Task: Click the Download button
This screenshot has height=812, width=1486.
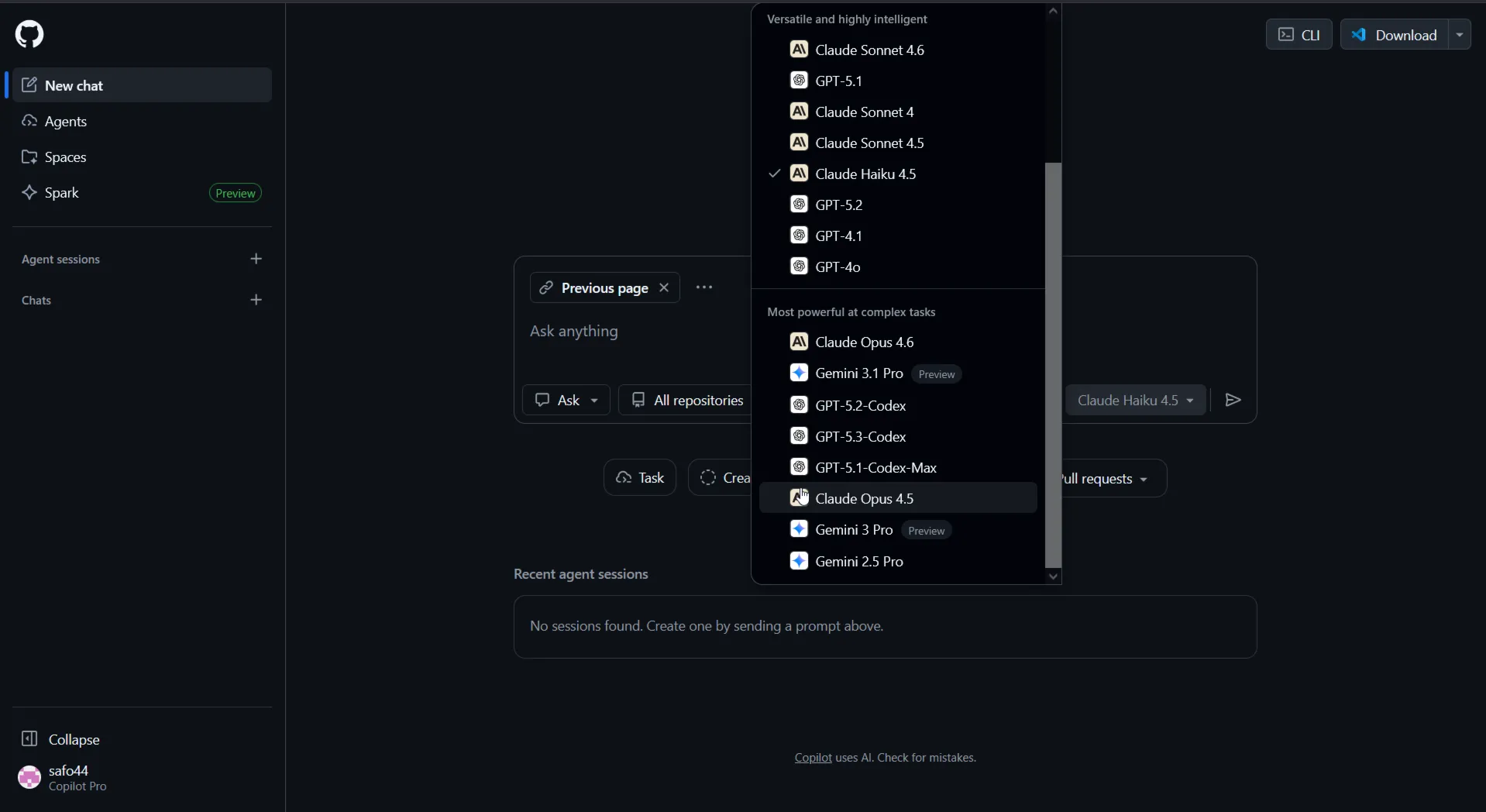Action: [x=1395, y=35]
